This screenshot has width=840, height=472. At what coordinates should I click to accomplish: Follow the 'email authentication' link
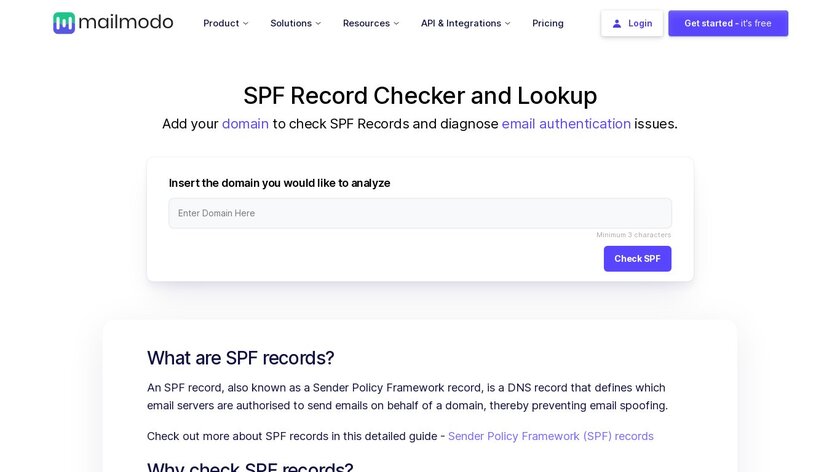566,124
